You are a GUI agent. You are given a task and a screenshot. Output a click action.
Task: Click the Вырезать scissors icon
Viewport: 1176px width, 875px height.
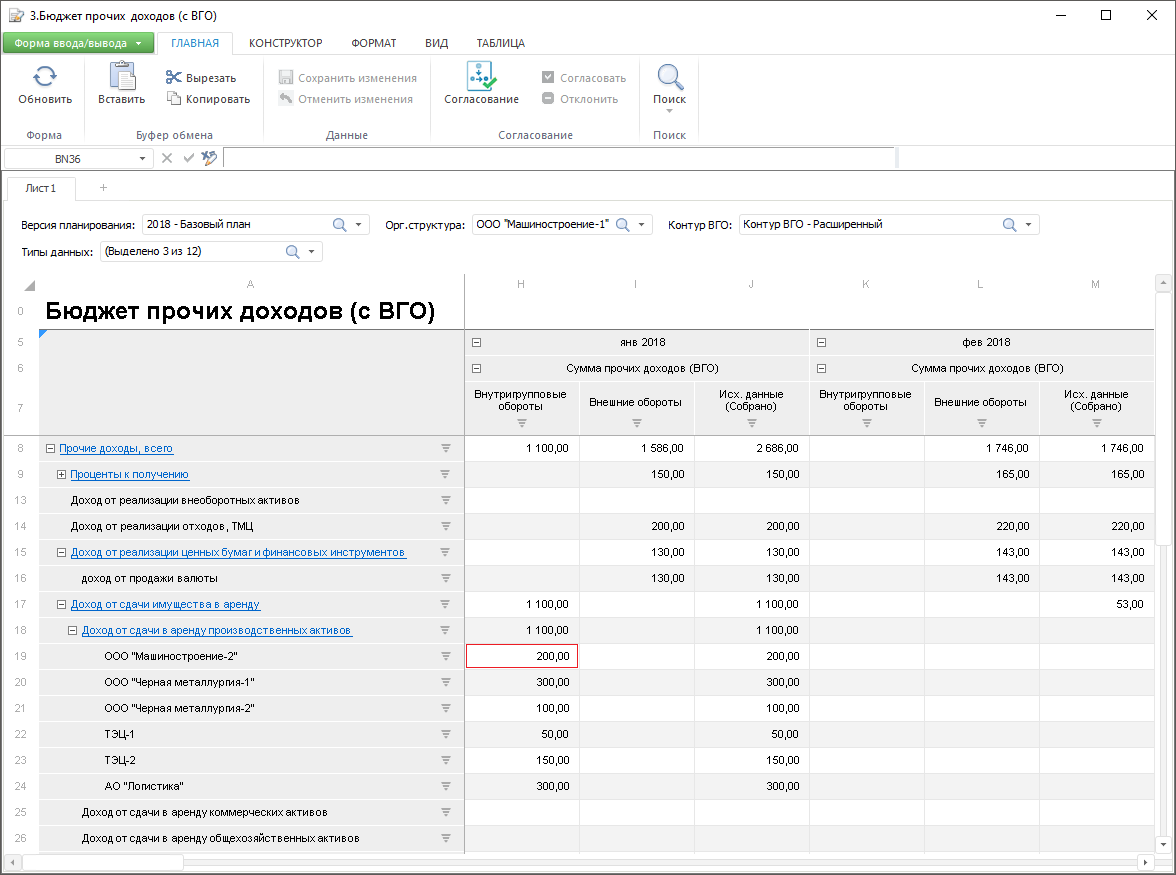coord(174,78)
